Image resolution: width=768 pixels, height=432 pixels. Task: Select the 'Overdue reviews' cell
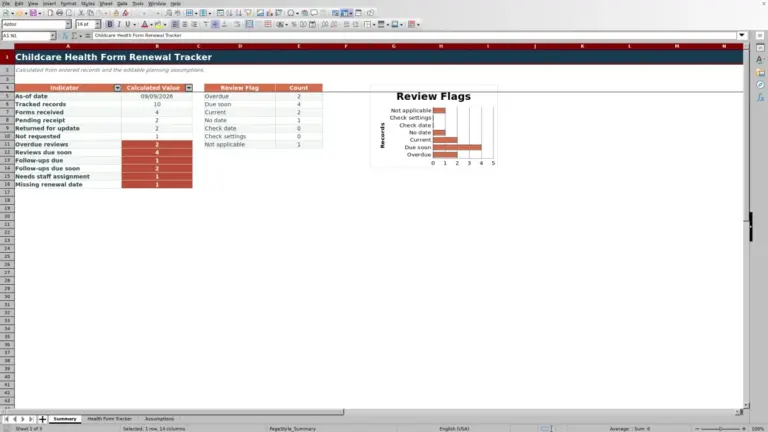[68, 144]
